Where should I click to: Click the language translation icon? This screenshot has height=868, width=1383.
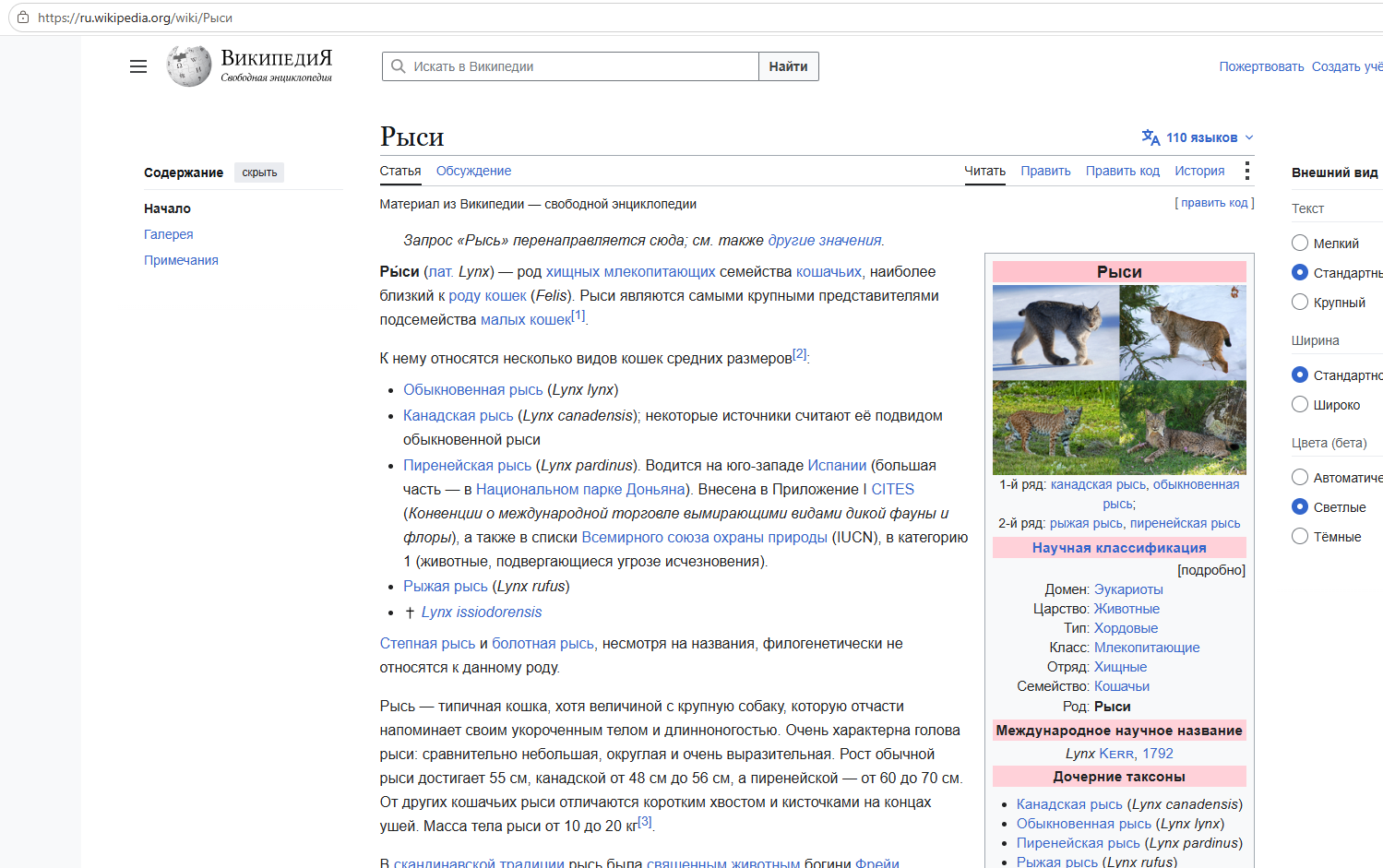point(1151,137)
